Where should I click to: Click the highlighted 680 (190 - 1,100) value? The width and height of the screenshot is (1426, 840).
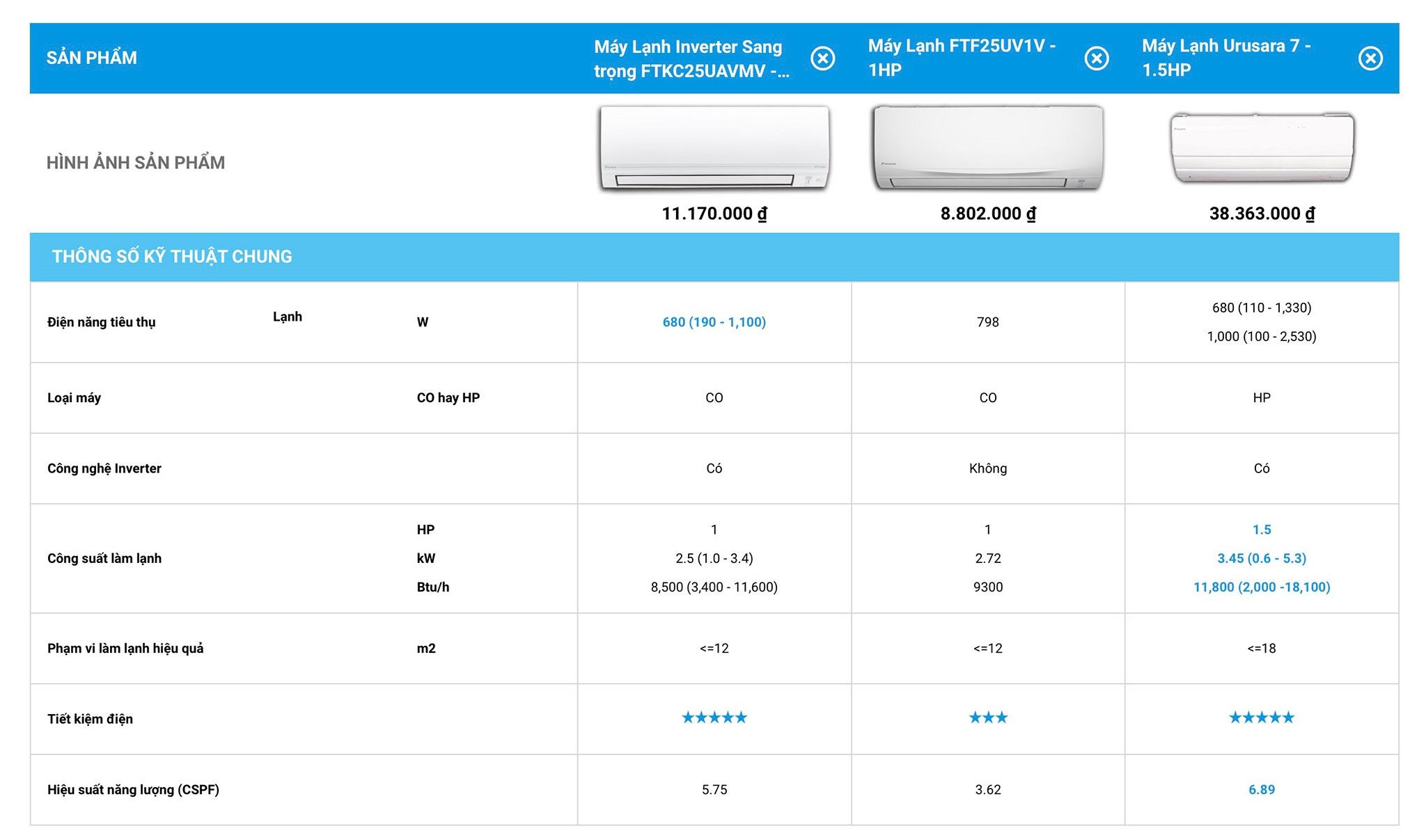714,322
